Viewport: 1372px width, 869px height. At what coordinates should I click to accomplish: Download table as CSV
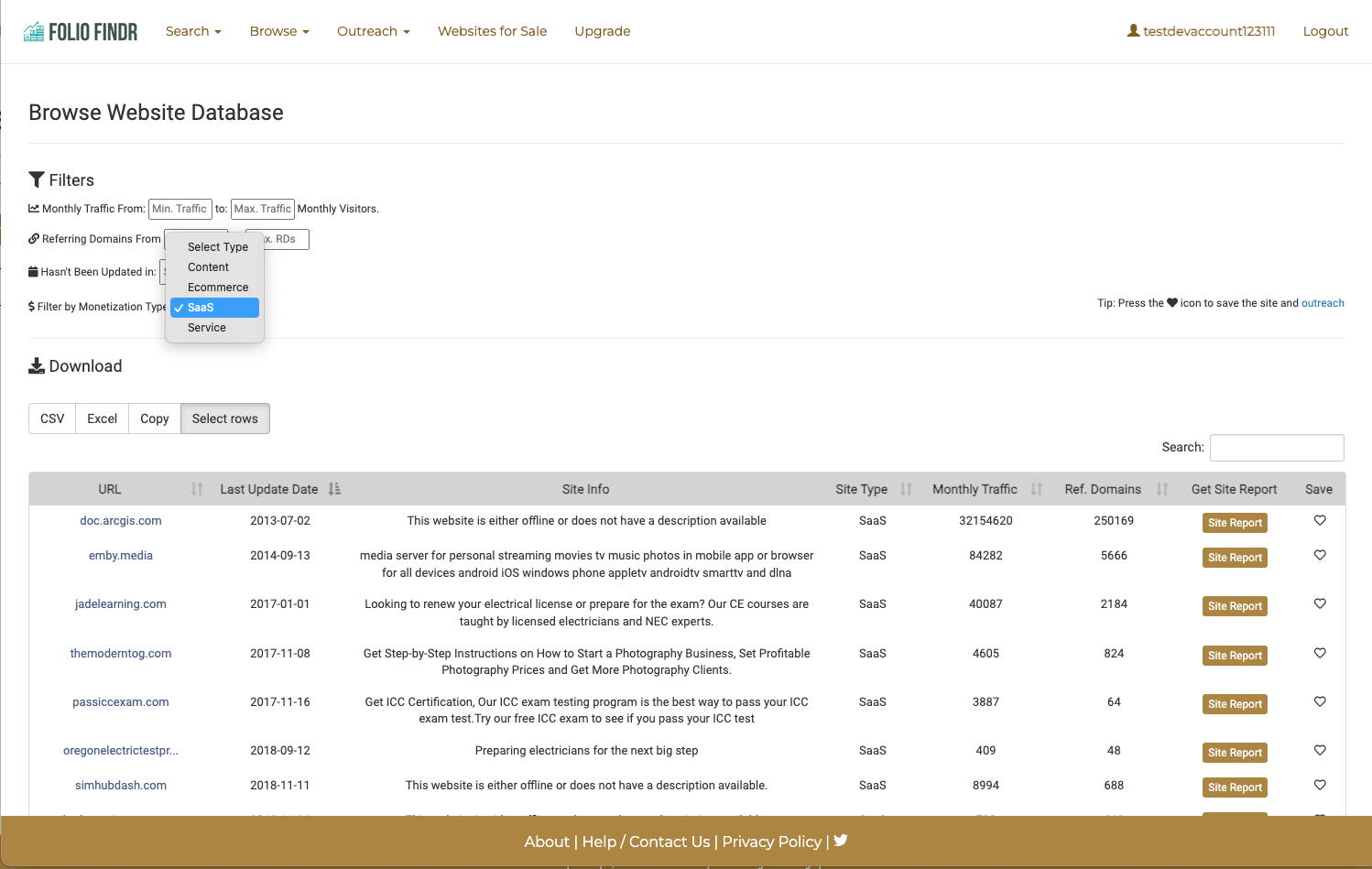click(52, 418)
